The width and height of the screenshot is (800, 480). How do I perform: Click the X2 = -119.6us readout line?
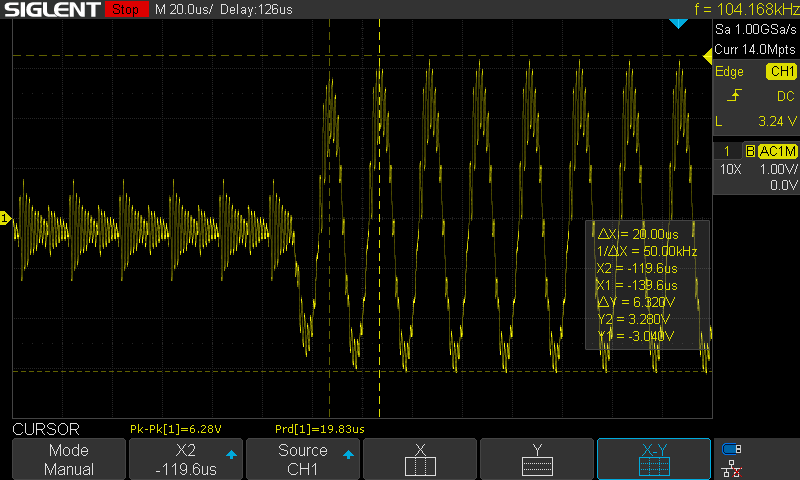click(x=637, y=268)
